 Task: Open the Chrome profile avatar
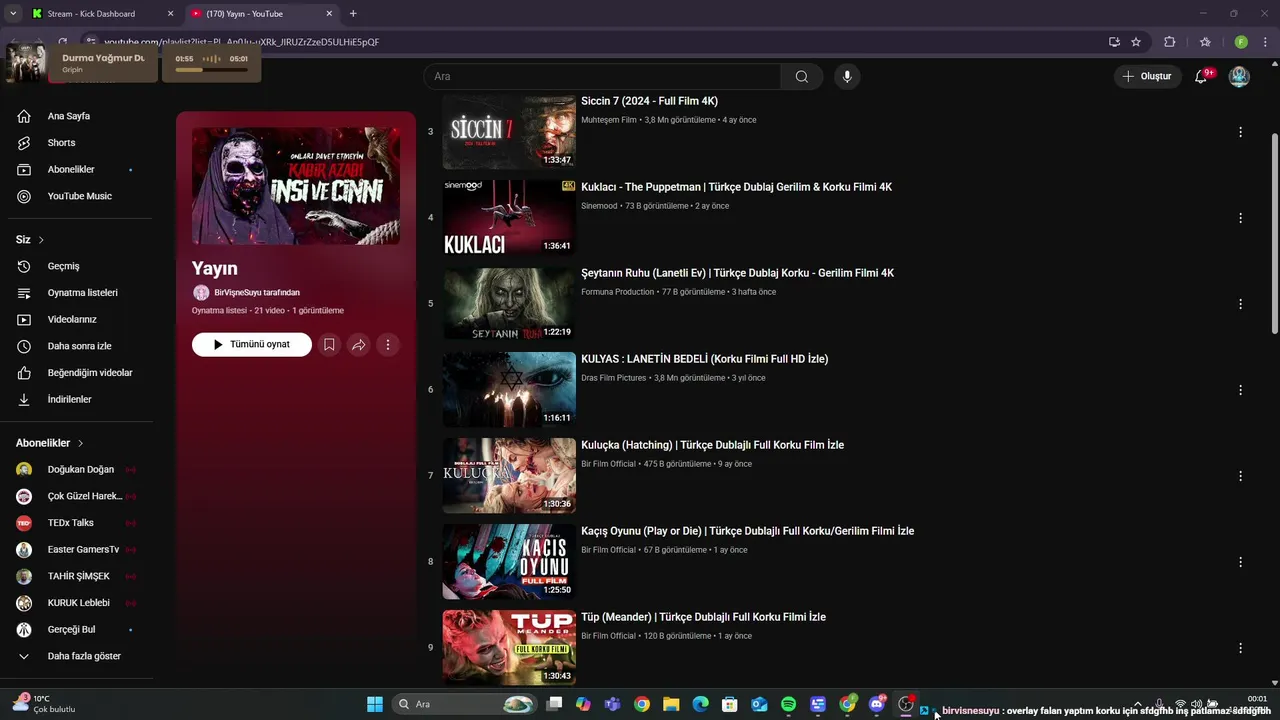tap(1241, 42)
